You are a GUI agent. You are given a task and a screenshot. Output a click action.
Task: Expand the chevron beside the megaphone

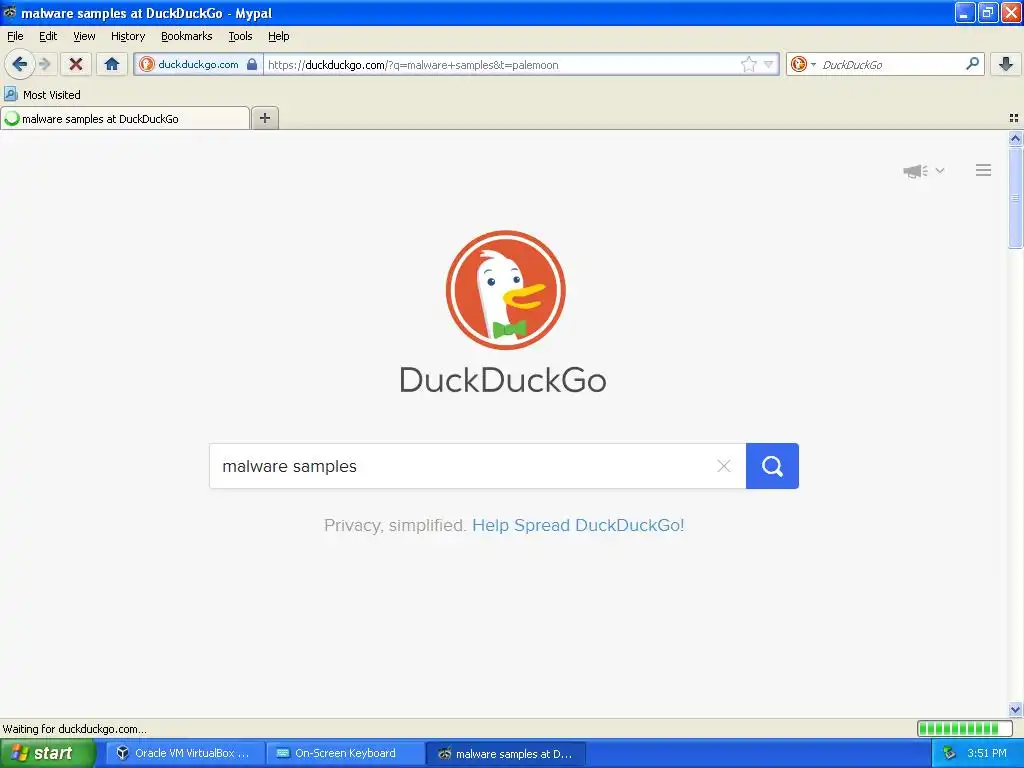pyautogui.click(x=940, y=170)
